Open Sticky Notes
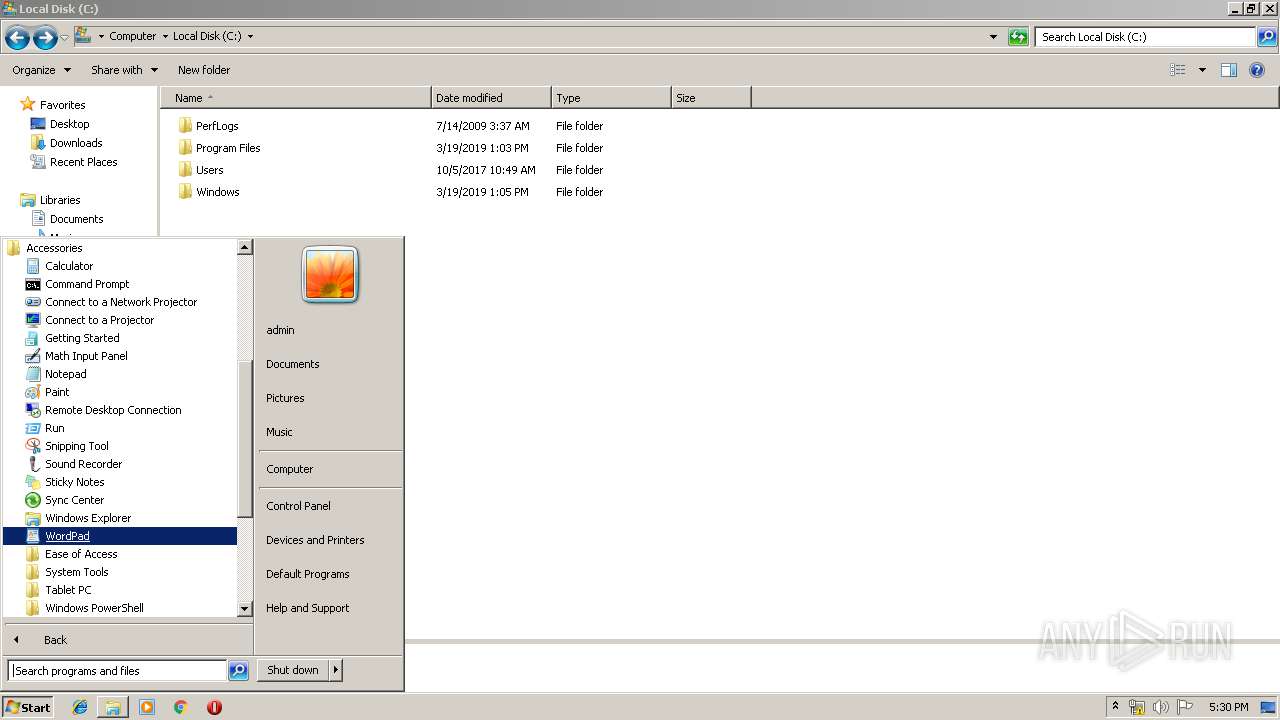 74,482
